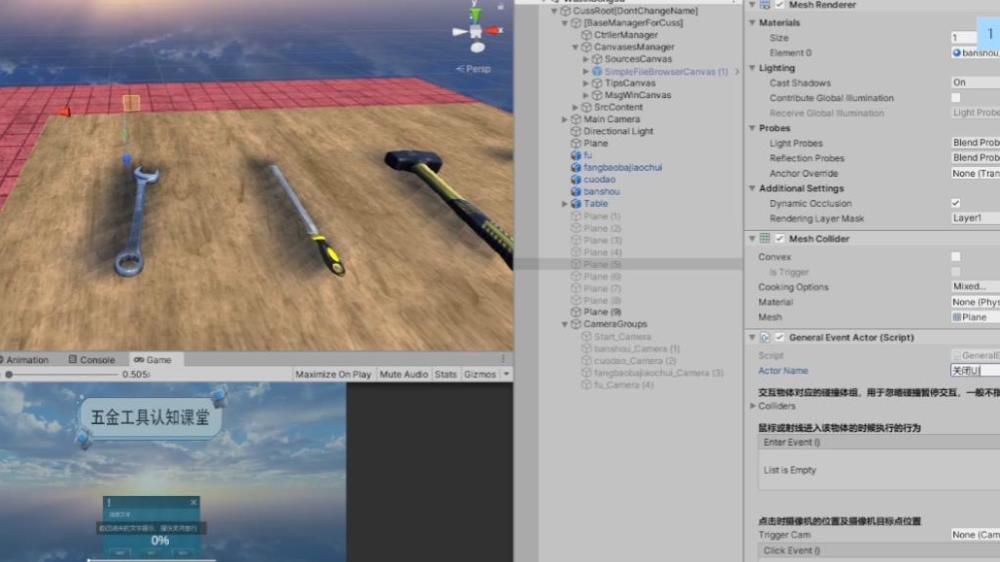This screenshot has height=562, width=1000.
Task: Click the Mesh Renderer component icon
Action: click(765, 5)
